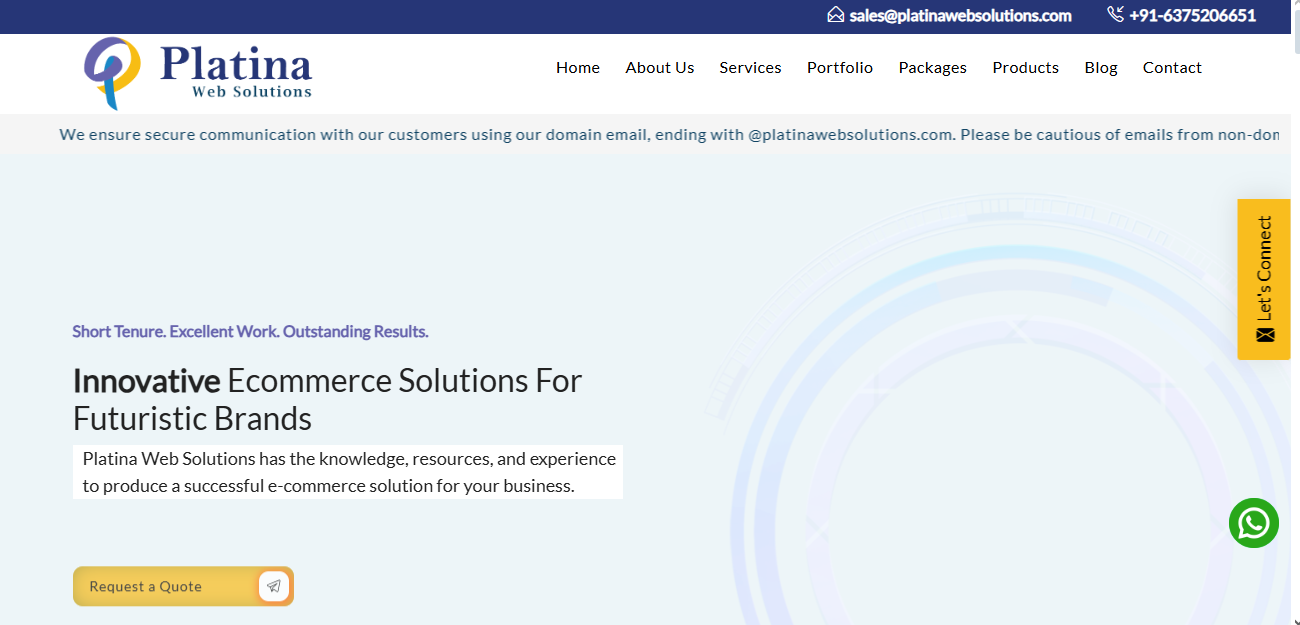
Task: Click the vertical page scrollbar
Action: [x=1295, y=300]
